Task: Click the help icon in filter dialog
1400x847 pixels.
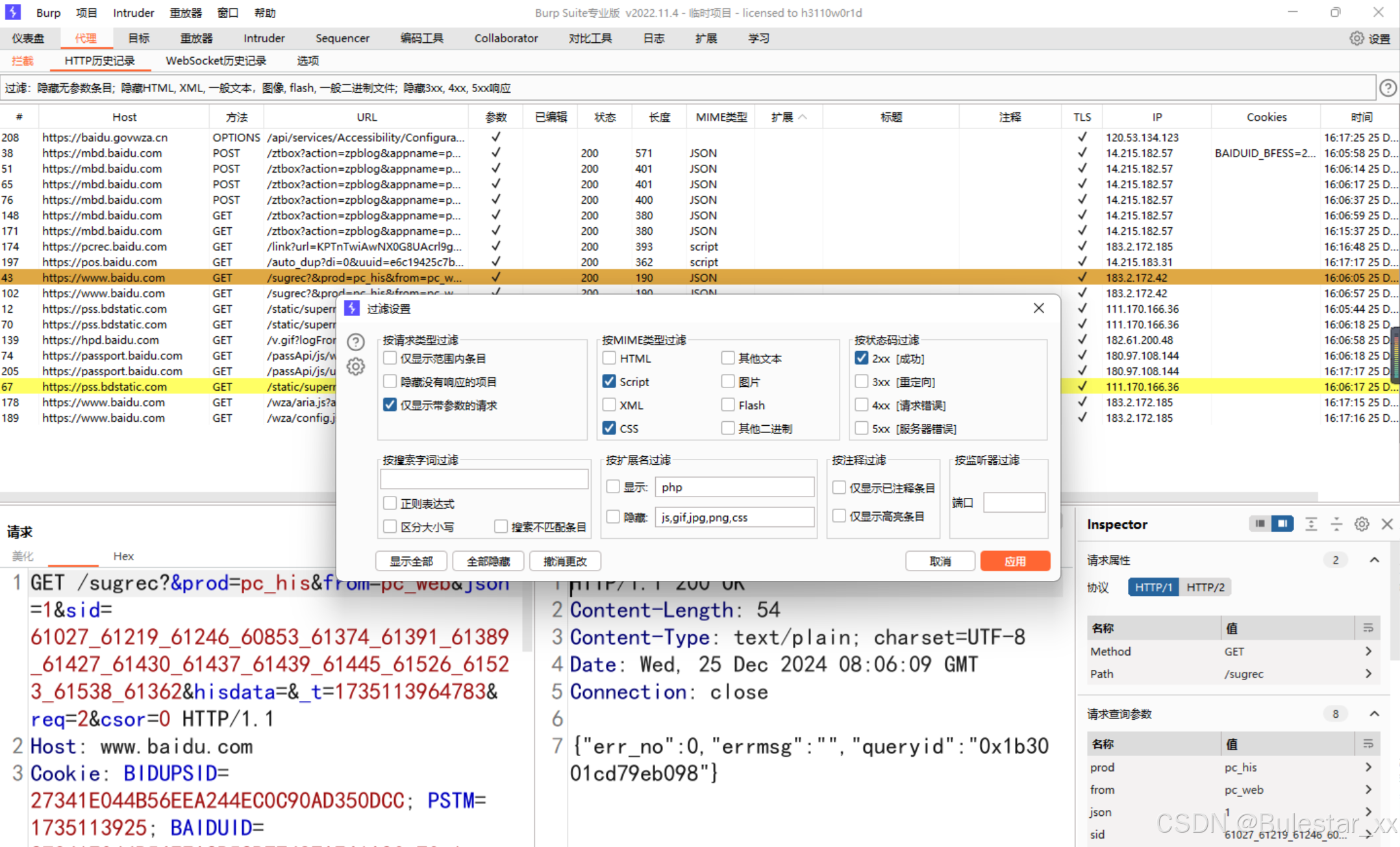Action: click(x=356, y=342)
